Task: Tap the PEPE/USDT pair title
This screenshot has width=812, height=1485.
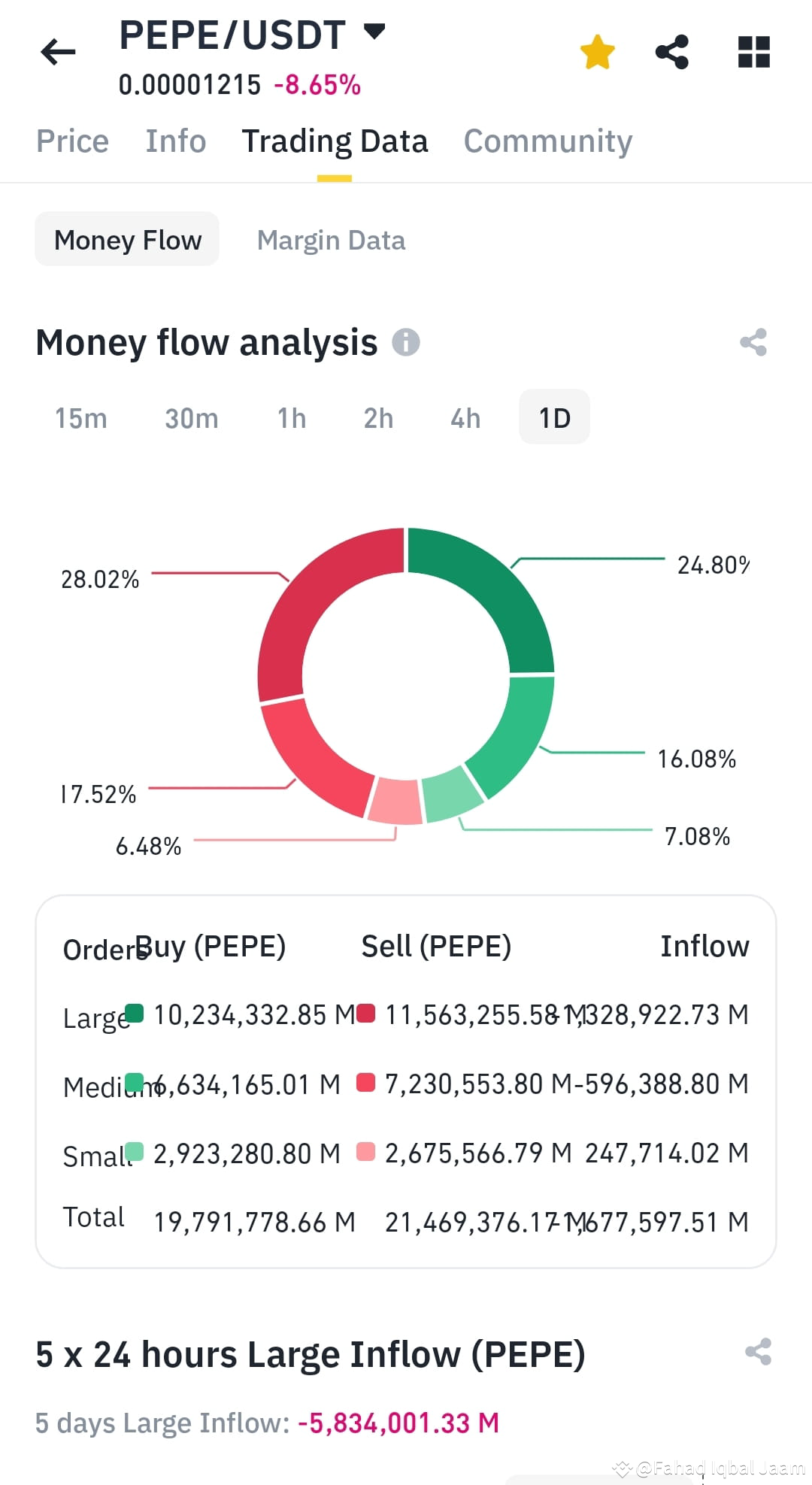Action: 232,35
